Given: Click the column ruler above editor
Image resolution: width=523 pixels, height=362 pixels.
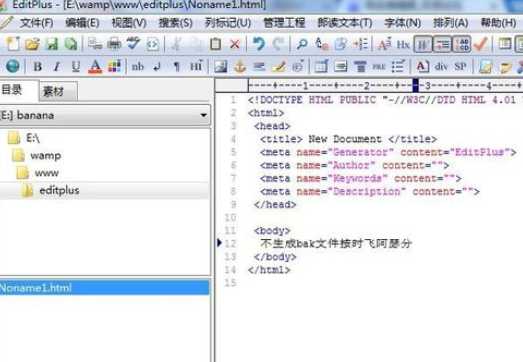Looking at the screenshot, I should [x=385, y=86].
